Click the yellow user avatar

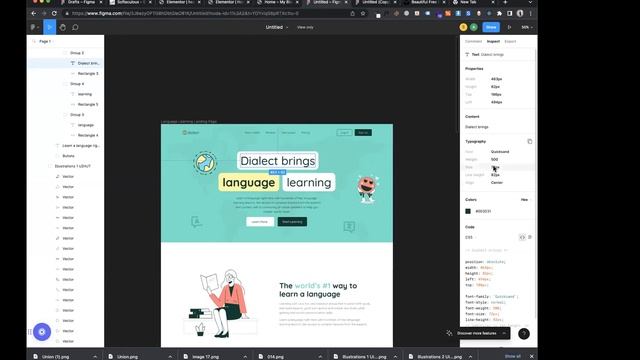pyautogui.click(x=463, y=27)
